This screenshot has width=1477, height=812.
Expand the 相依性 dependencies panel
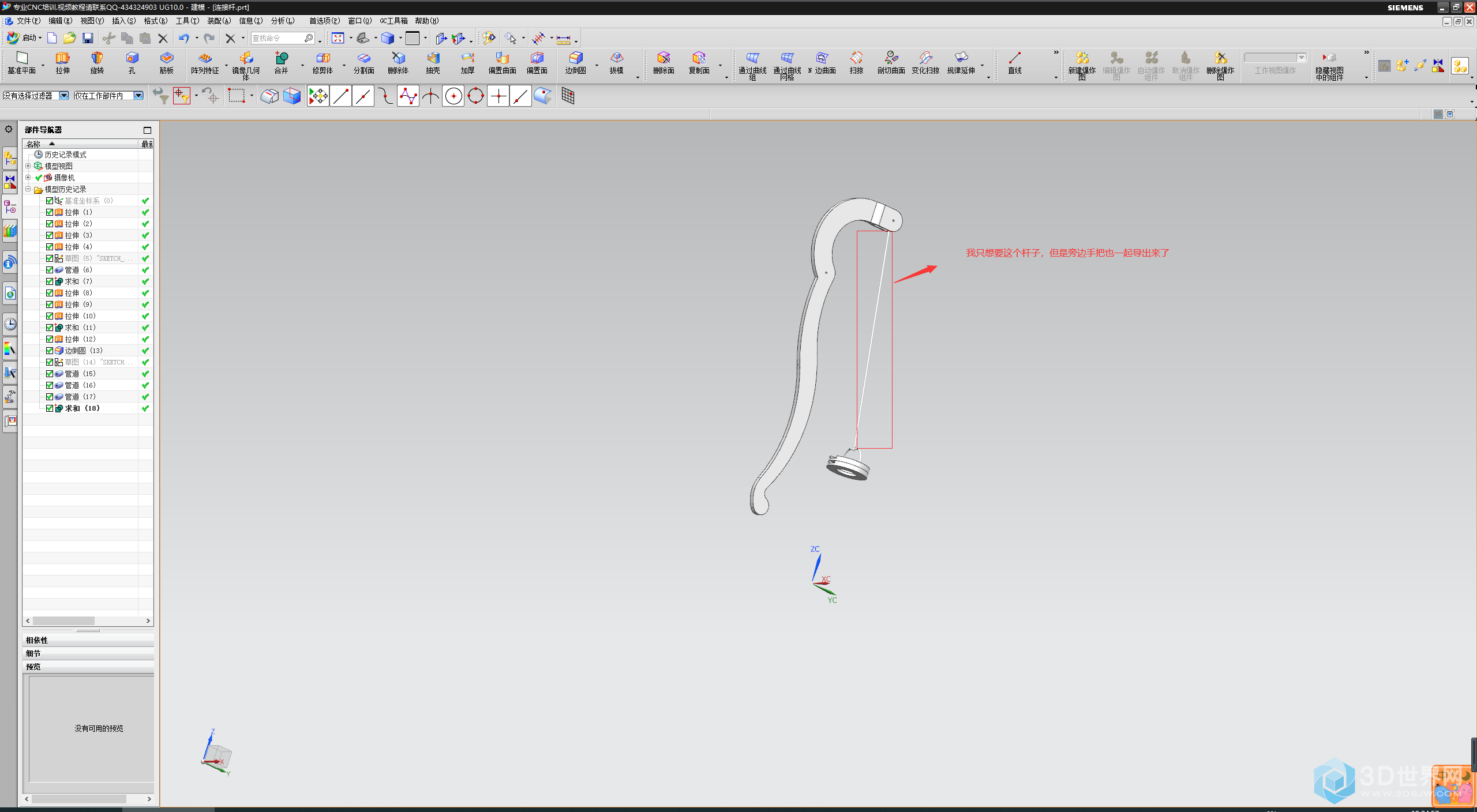pos(88,640)
